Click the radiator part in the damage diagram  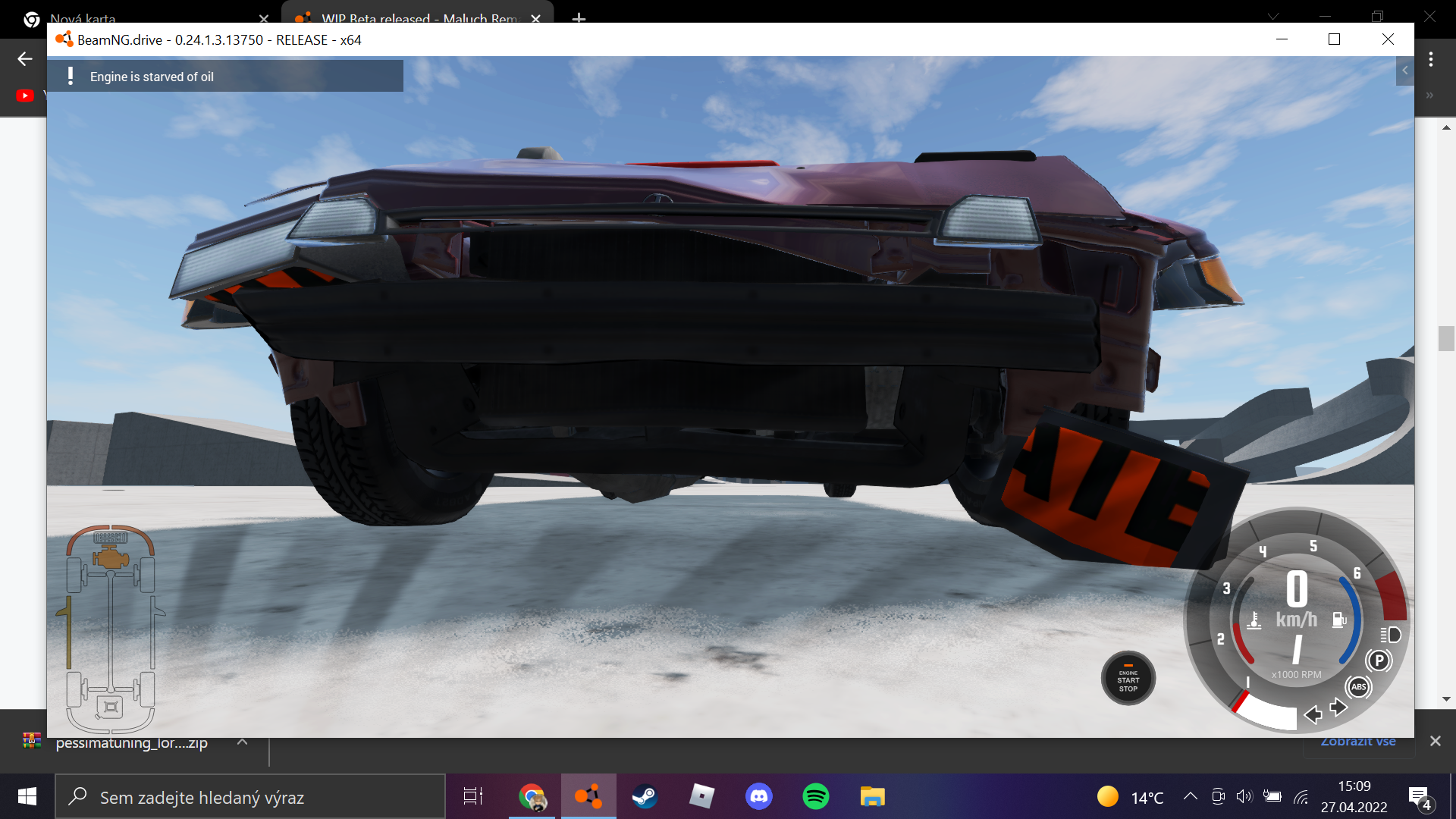click(111, 538)
